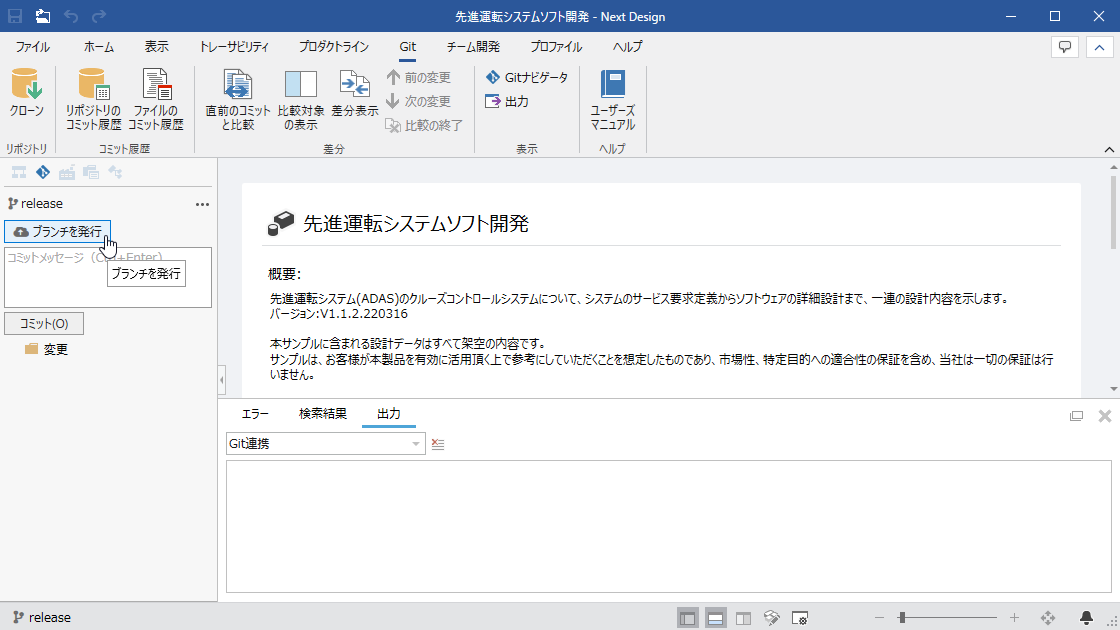The width and height of the screenshot is (1120, 630).
Task: Click 比較の終了 (end comparison)
Action: pyautogui.click(x=424, y=126)
